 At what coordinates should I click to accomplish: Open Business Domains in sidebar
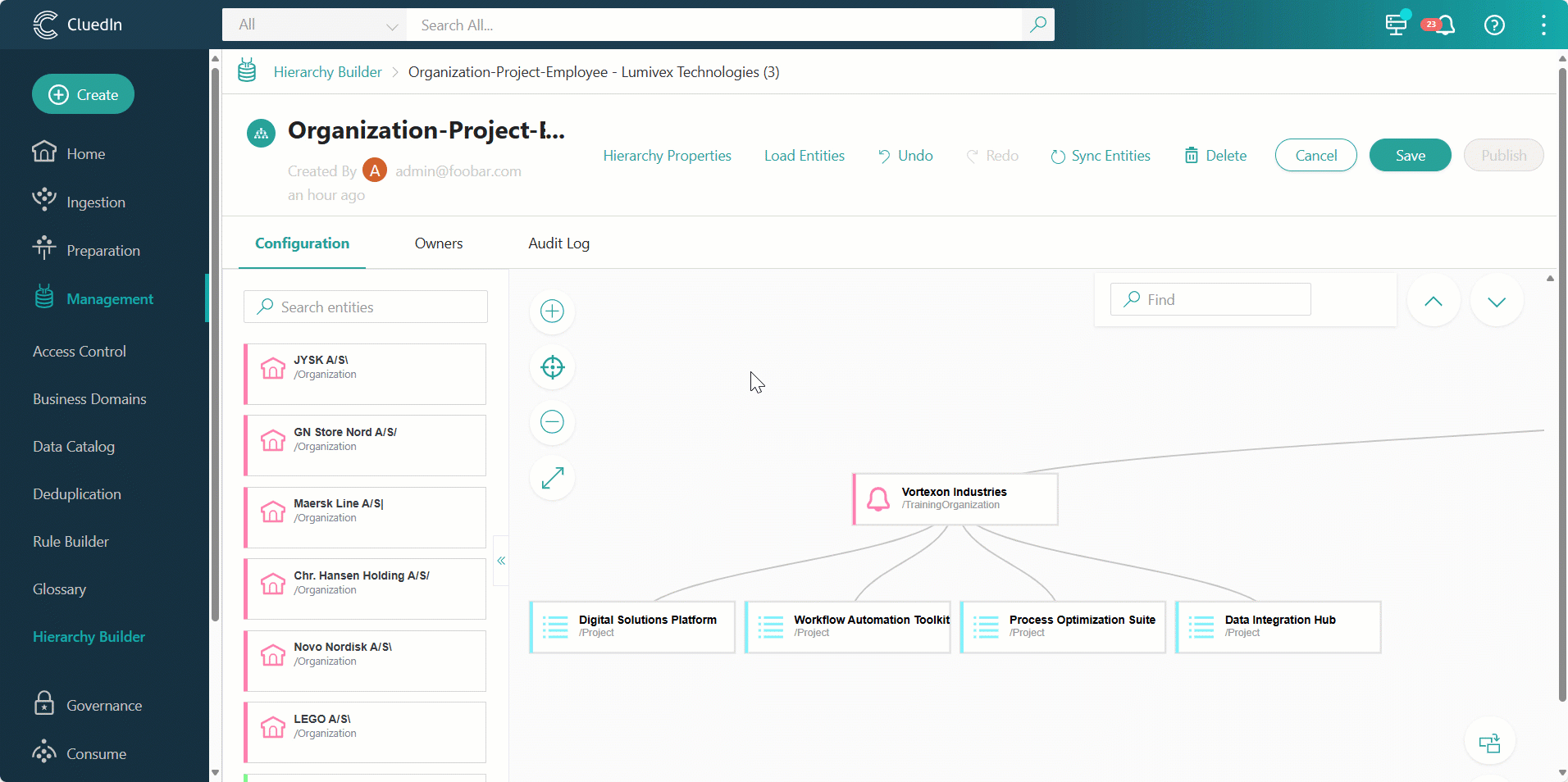pos(89,398)
